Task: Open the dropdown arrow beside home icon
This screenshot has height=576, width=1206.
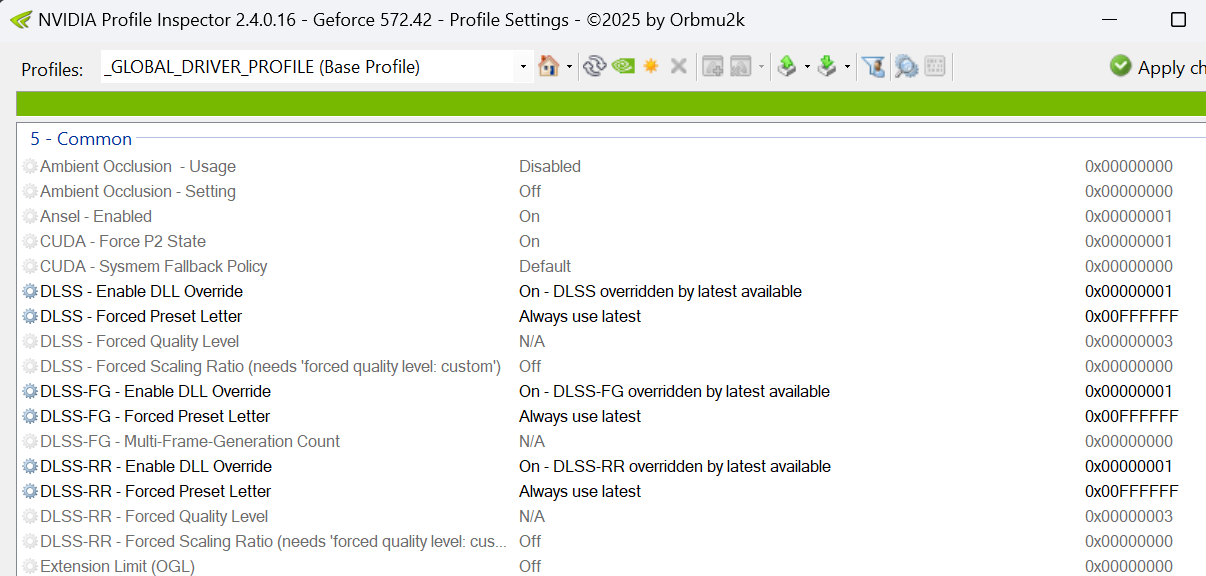Action: click(569, 67)
